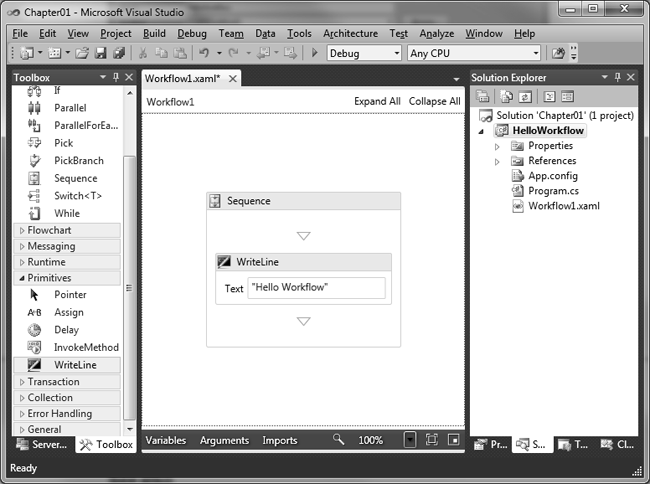
Task: Select the Sequence activity in Toolbox
Action: [75, 178]
